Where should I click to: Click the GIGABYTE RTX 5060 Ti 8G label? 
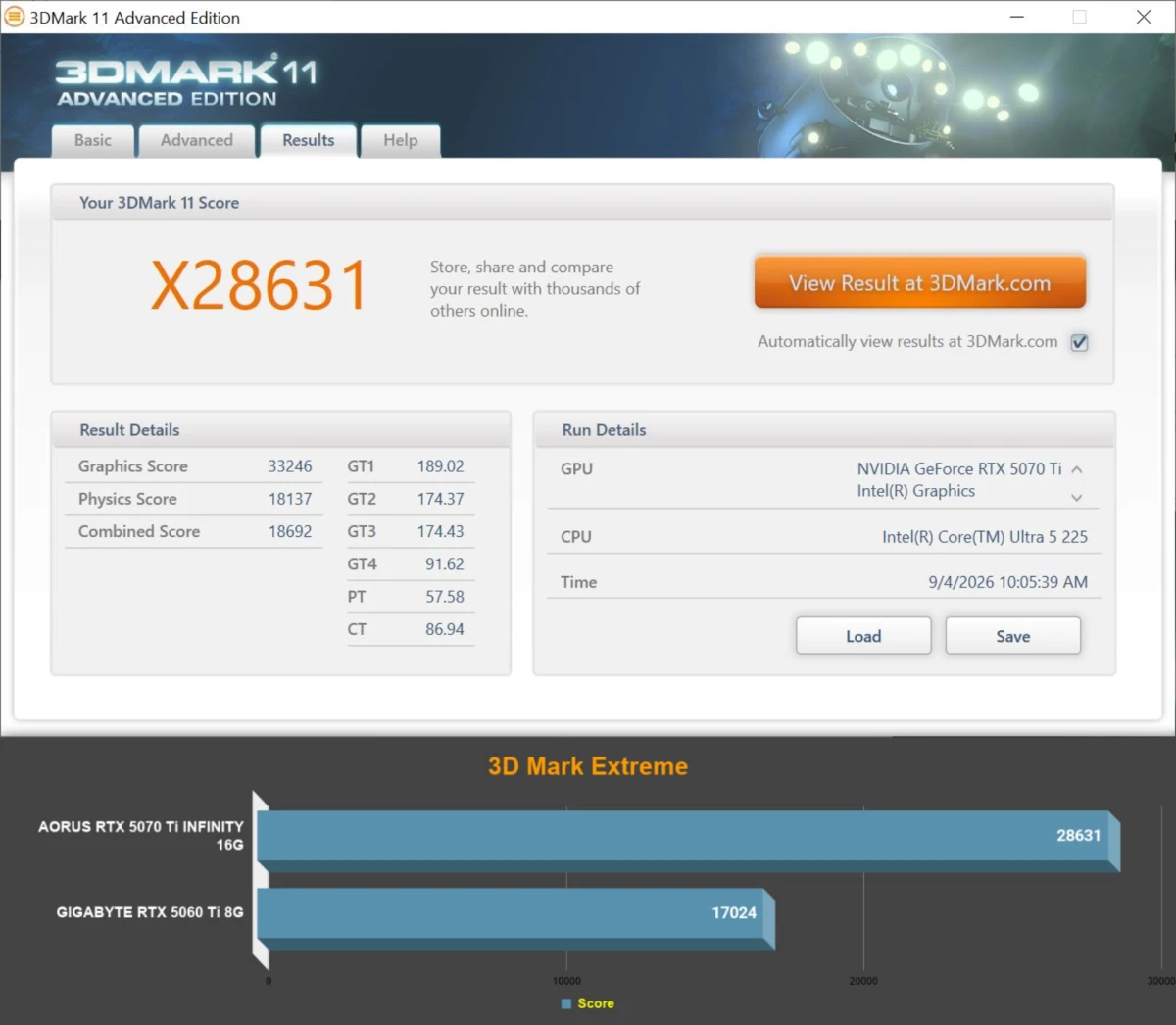coord(150,912)
